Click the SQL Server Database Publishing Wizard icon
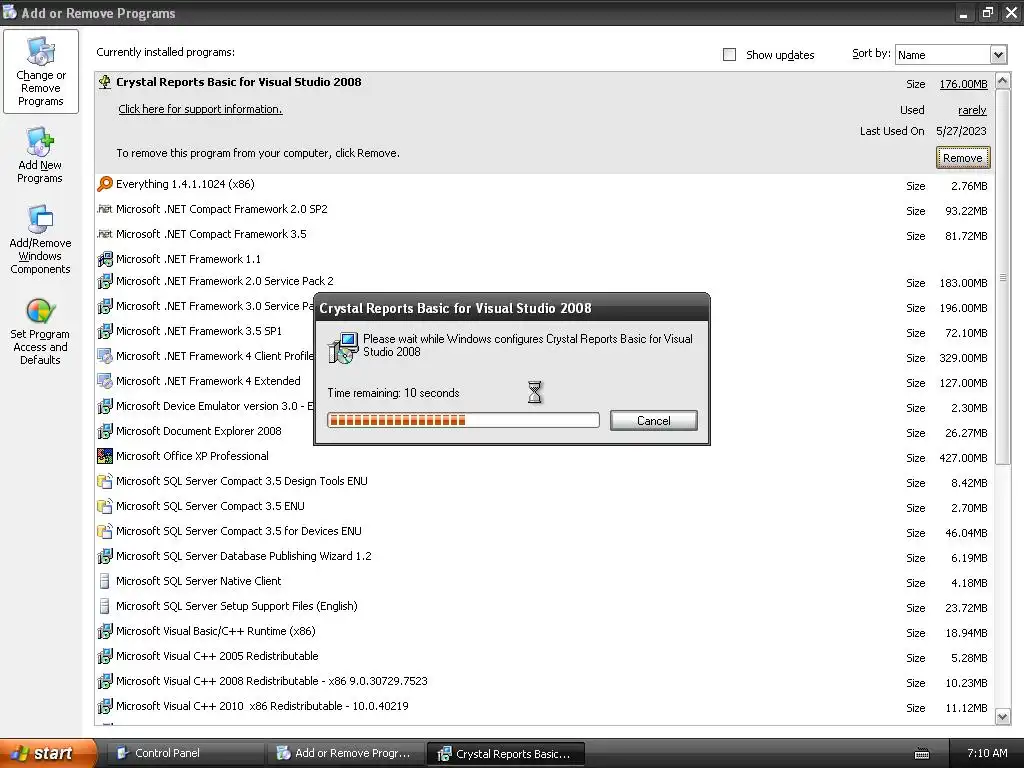Viewport: 1024px width, 768px height. tap(104, 556)
